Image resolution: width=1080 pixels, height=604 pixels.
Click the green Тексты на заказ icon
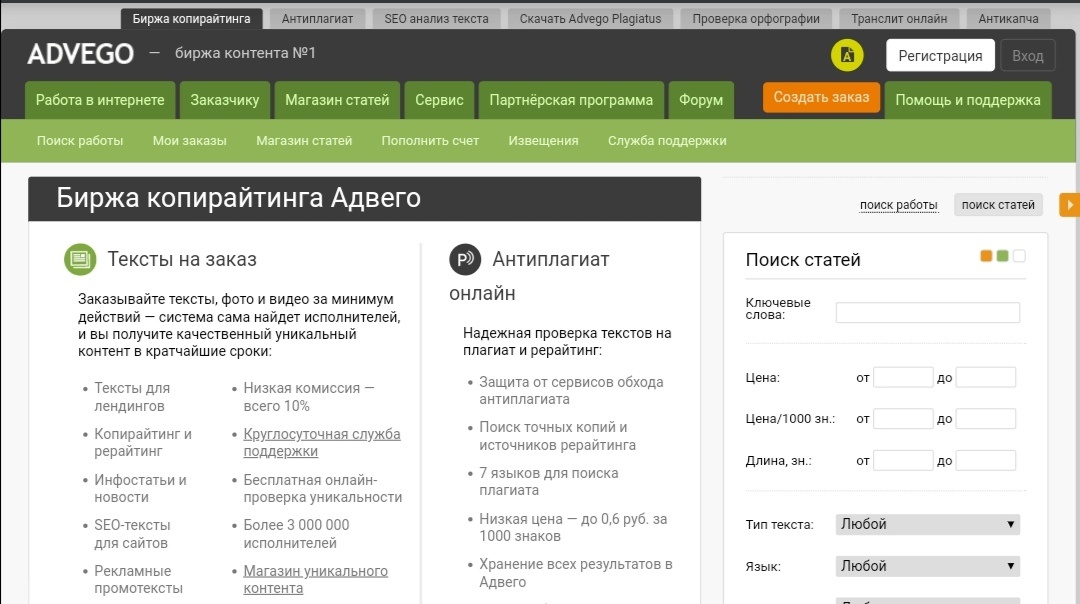(x=80, y=260)
